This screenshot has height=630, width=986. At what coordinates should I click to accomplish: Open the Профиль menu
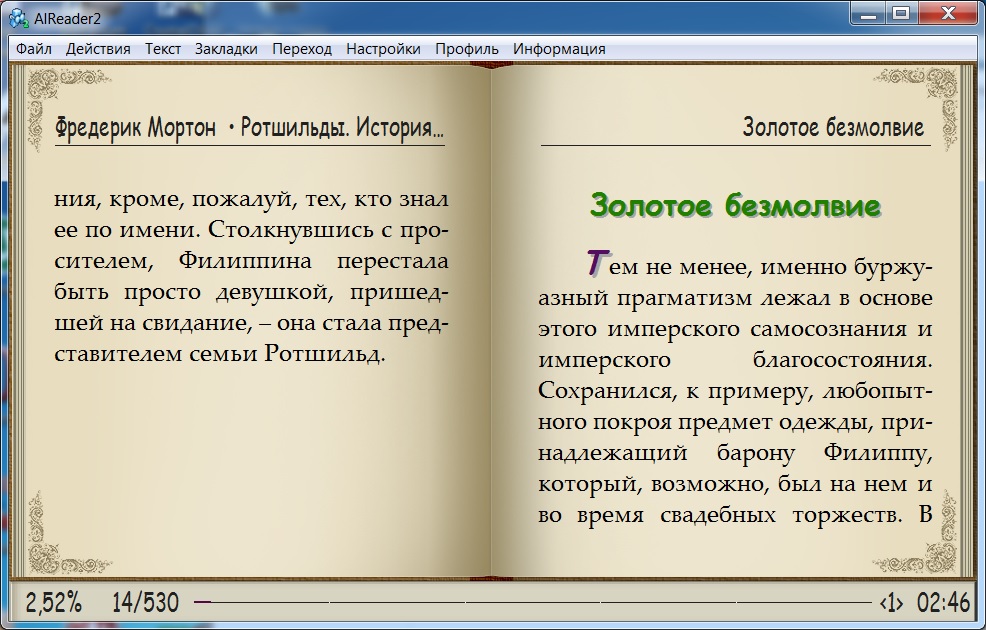pos(467,49)
